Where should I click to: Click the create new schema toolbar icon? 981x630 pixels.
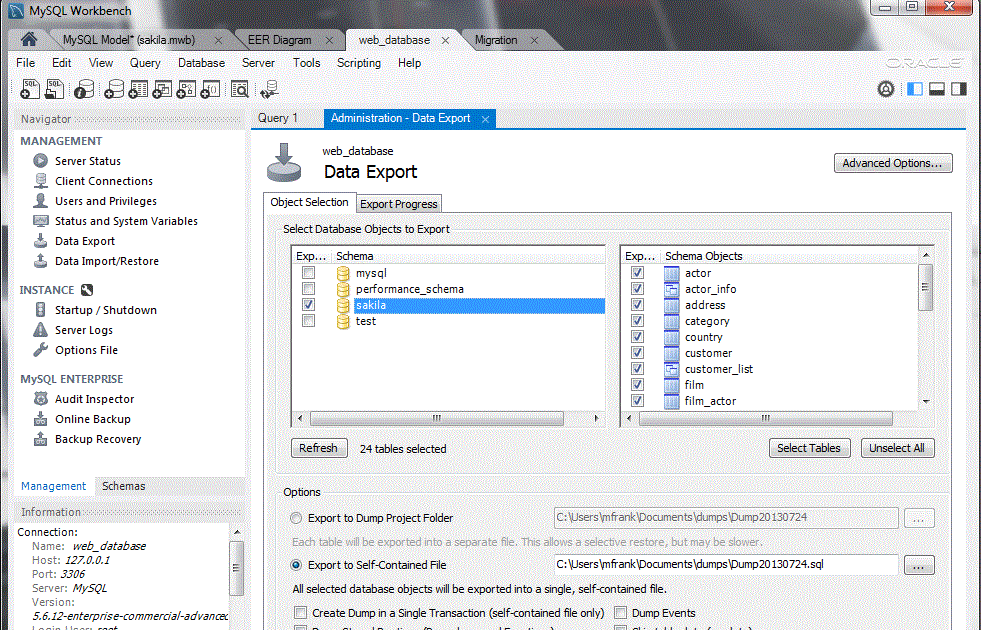(x=113, y=89)
